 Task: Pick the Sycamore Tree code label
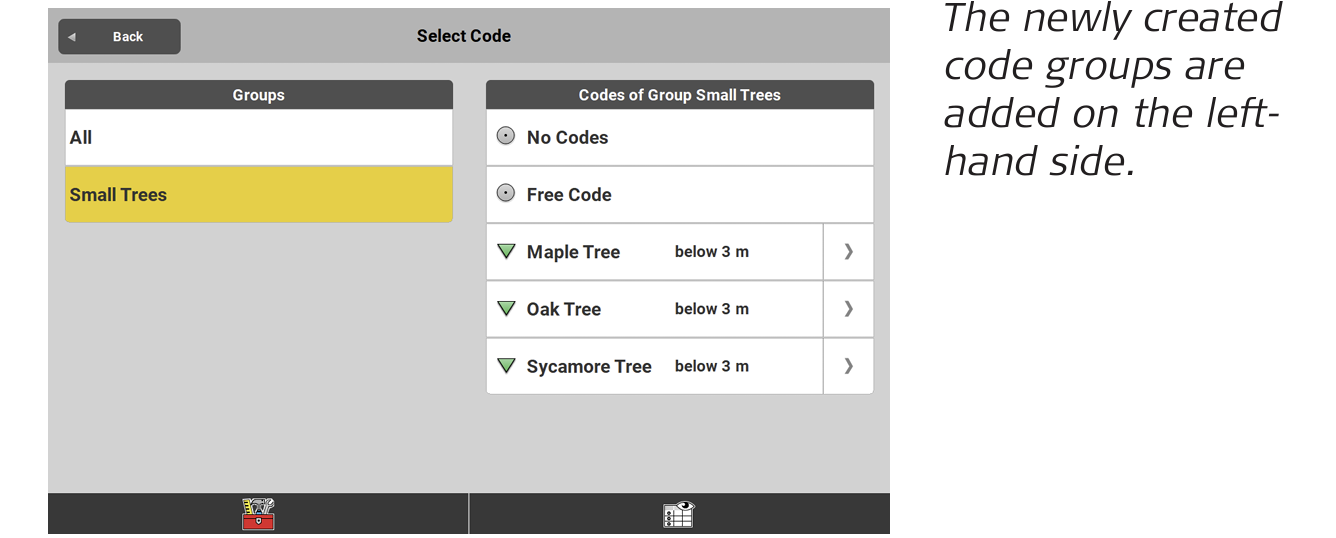pyautogui.click(x=589, y=367)
